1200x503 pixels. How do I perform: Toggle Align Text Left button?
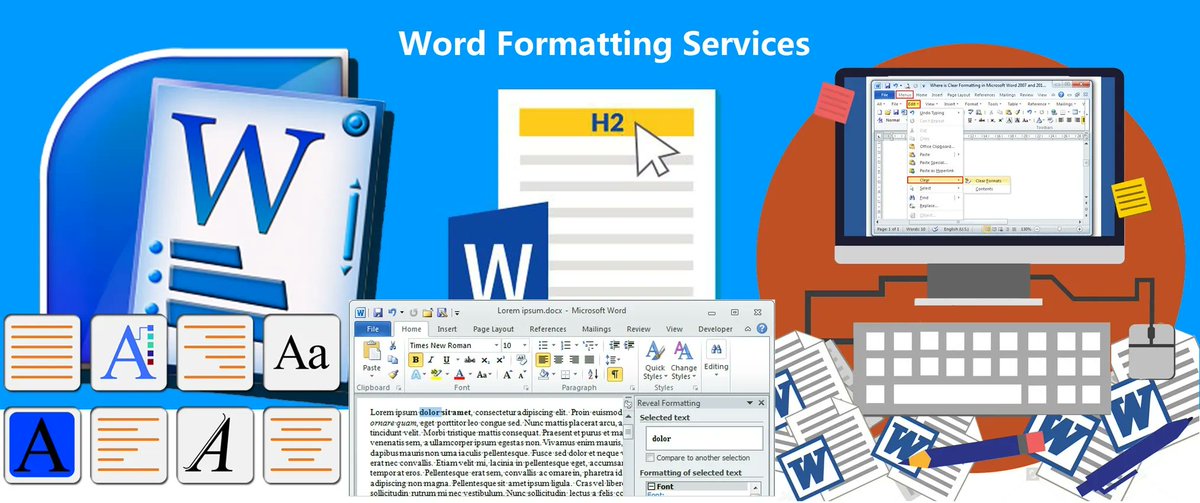[x=543, y=360]
